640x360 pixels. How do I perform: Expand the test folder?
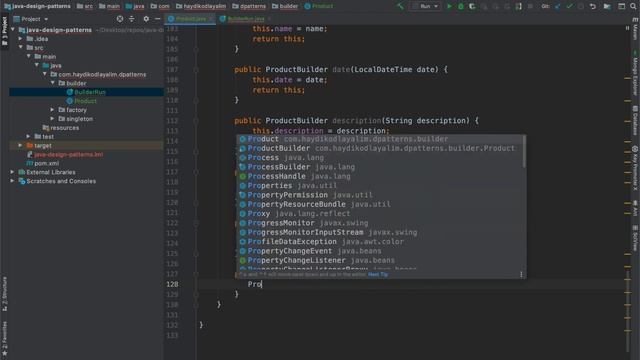click(28, 136)
